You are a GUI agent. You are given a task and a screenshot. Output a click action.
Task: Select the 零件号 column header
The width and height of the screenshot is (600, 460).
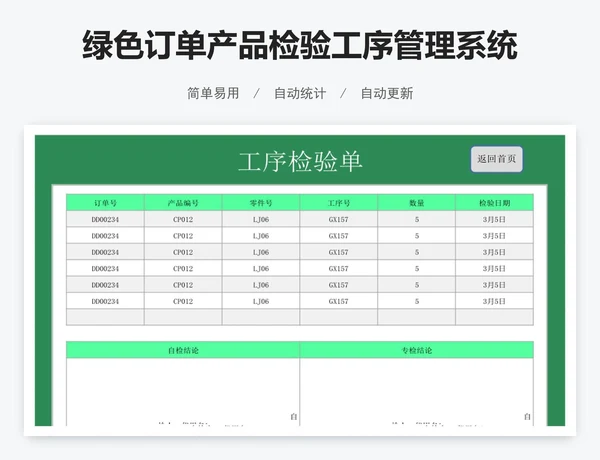(x=261, y=203)
